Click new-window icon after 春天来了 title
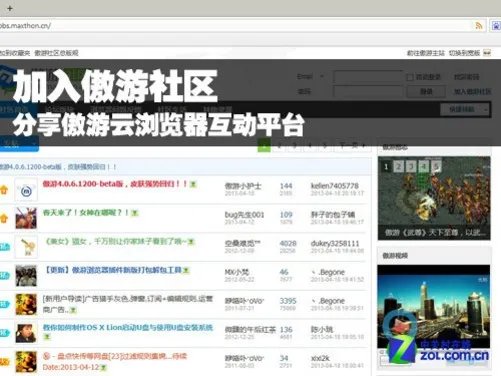 135,213
